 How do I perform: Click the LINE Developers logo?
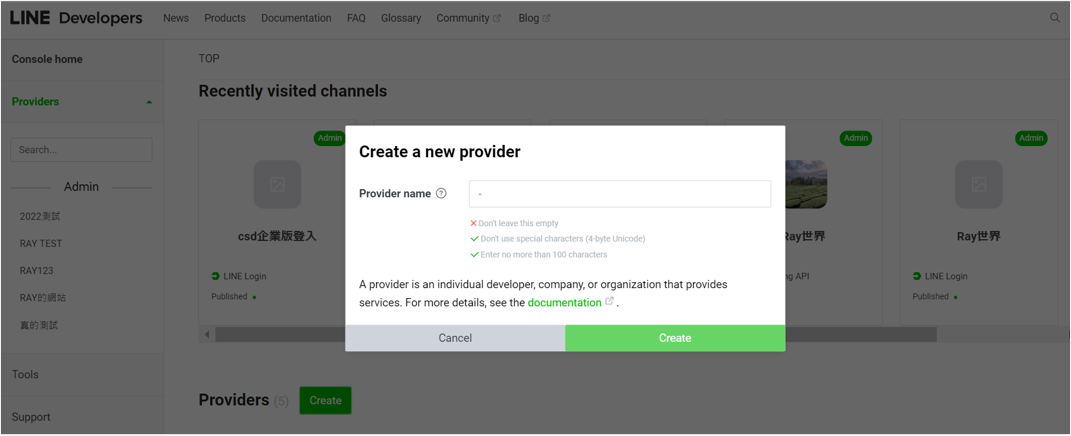click(x=76, y=18)
